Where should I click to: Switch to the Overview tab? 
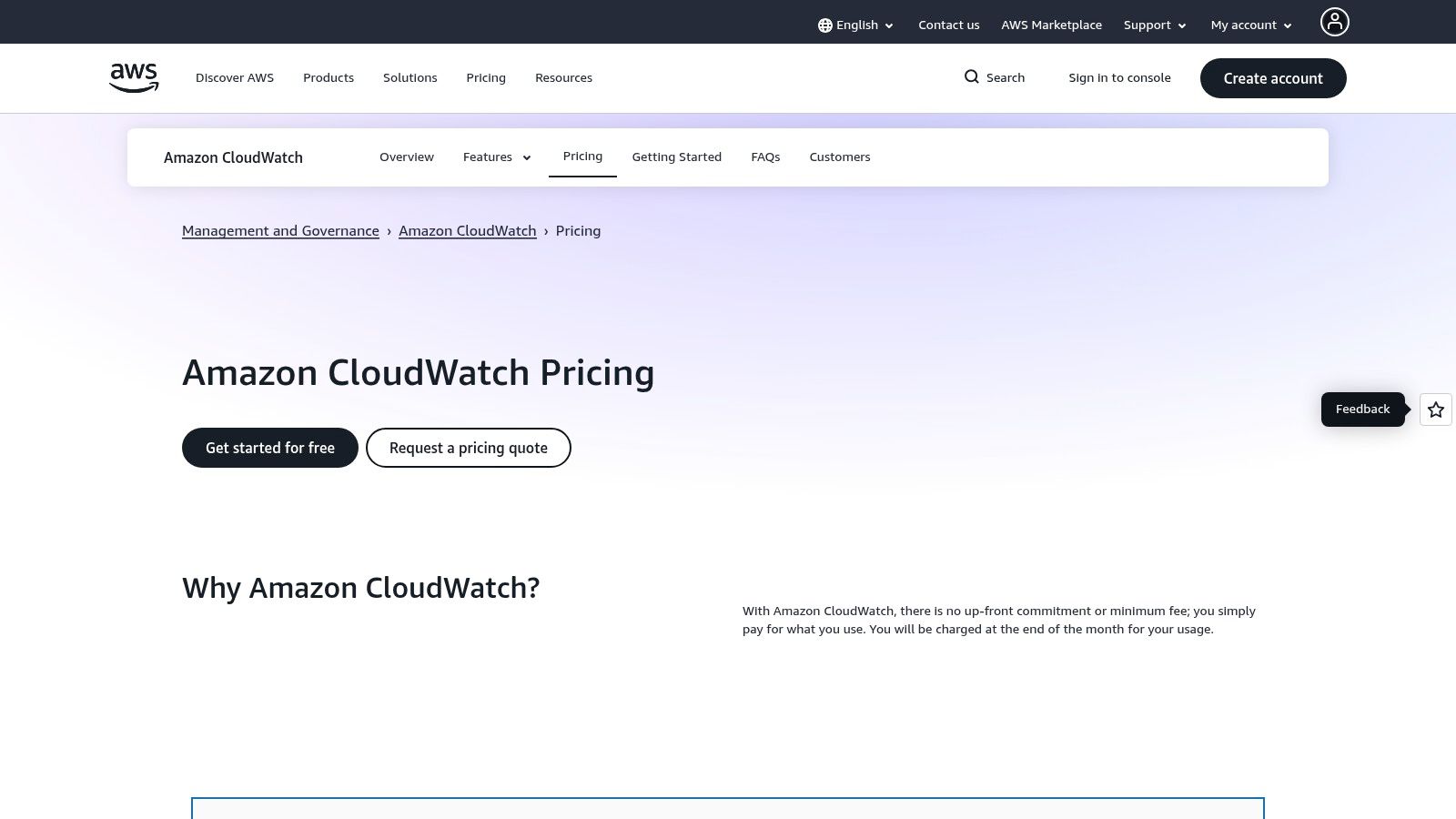coord(407,157)
